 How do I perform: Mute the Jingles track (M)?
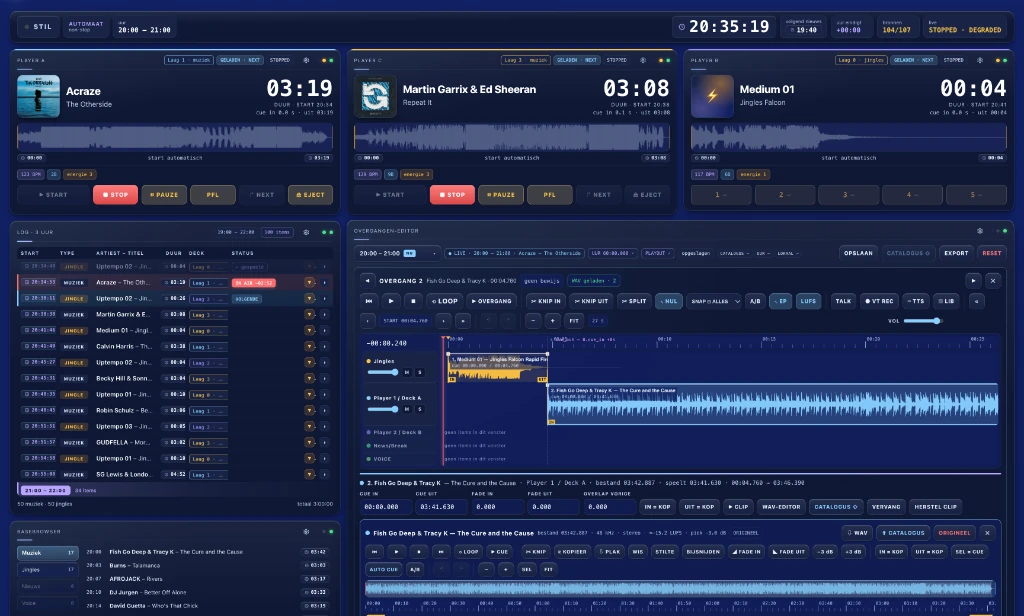click(407, 372)
